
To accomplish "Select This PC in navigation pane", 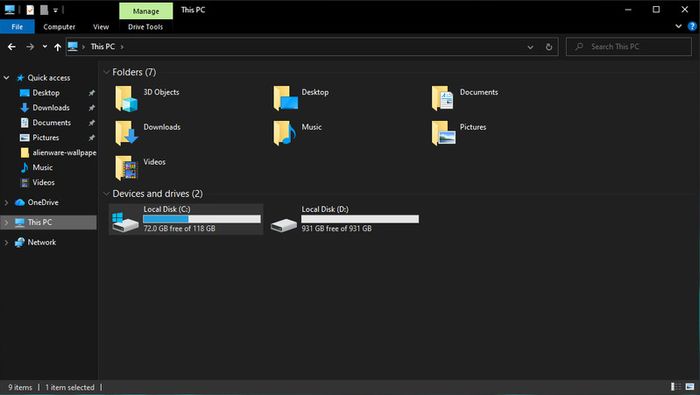I will tap(39, 222).
